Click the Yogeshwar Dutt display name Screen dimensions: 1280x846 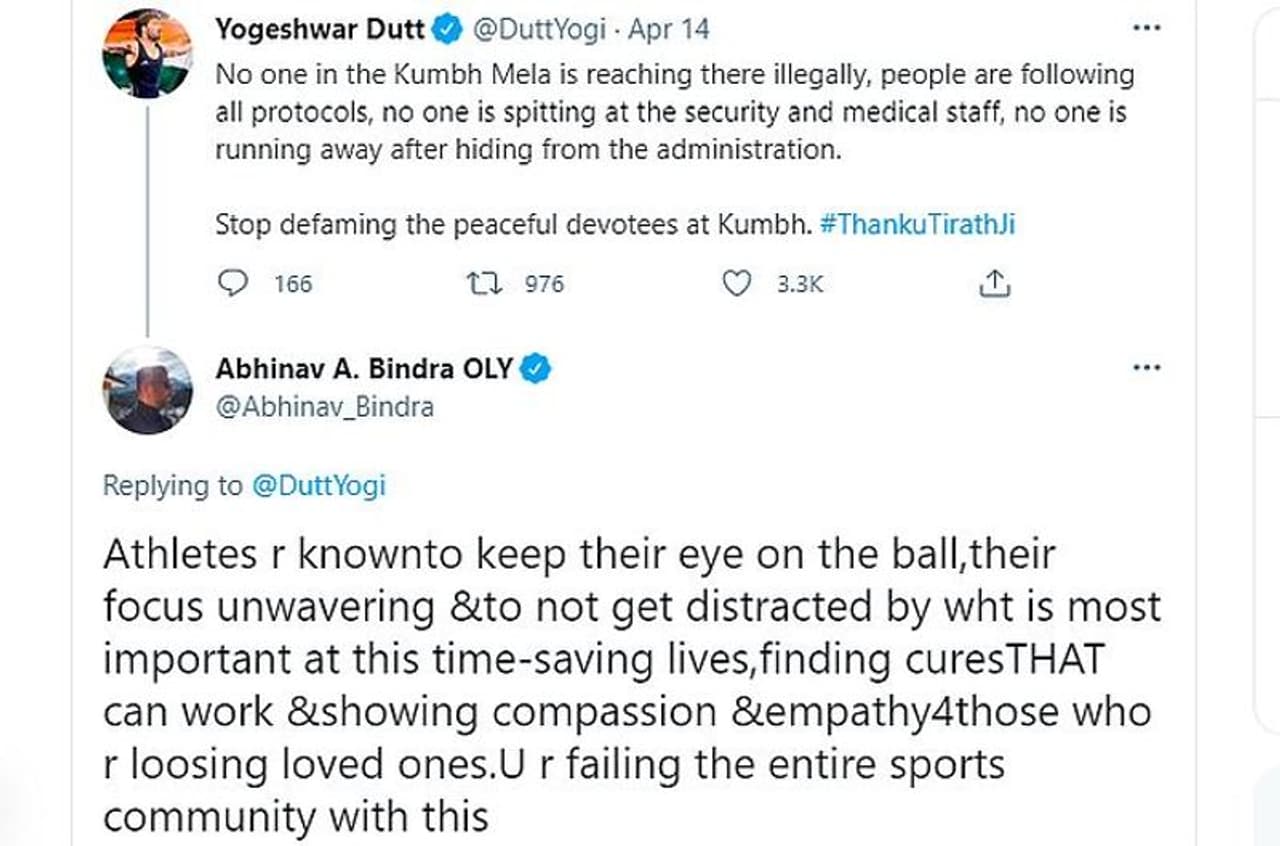point(320,31)
